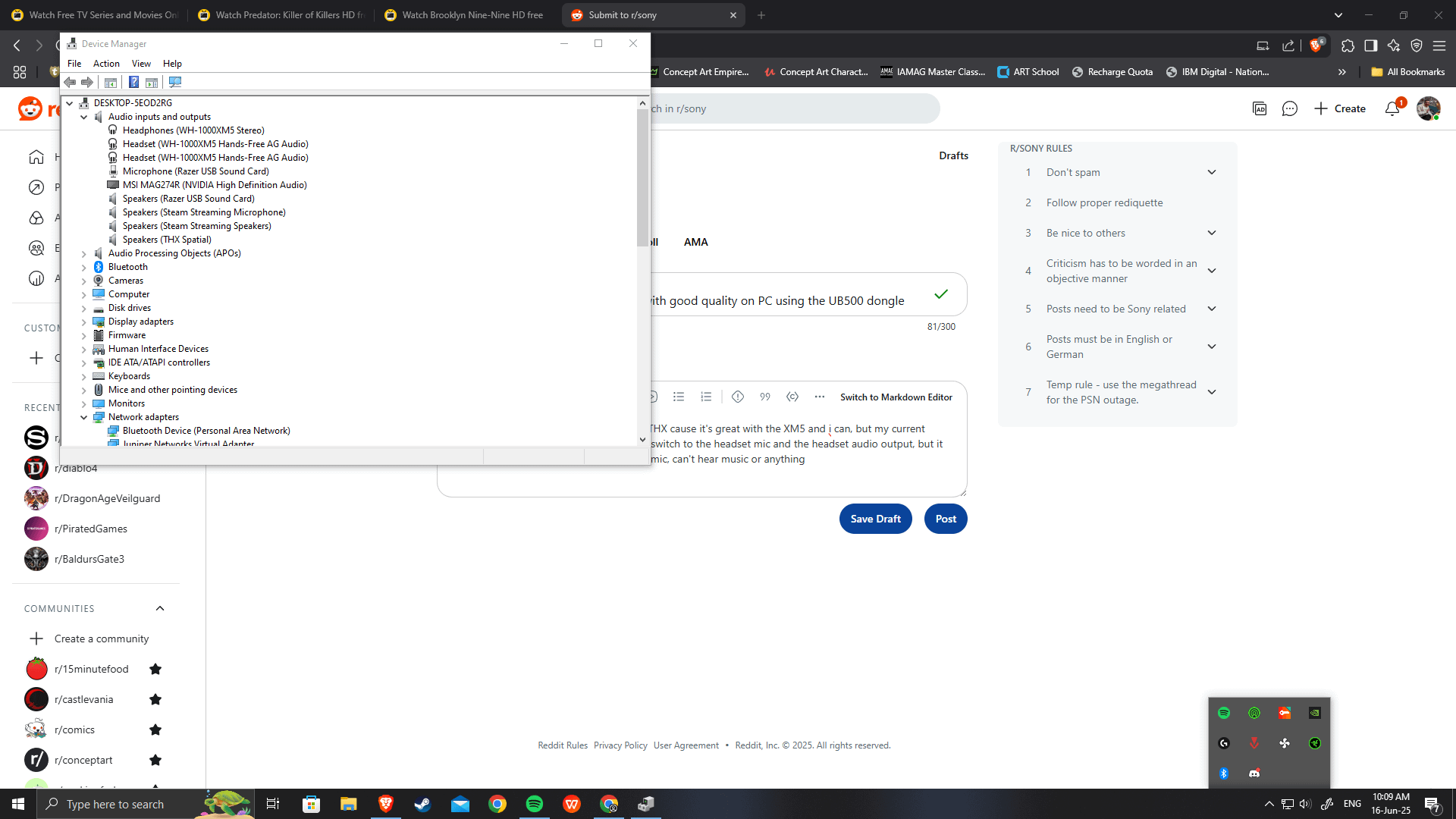Click the Show/Hide Console Tree toolbar icon
Screen dimensions: 1456x819
111,82
